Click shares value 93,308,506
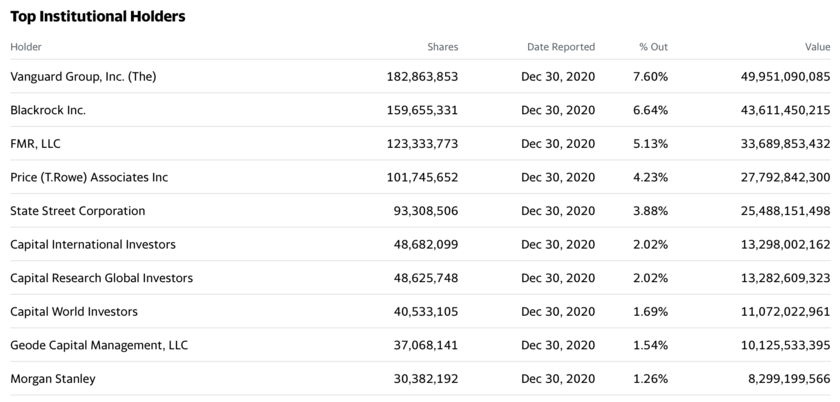Viewport: 840px width, 402px height. pyautogui.click(x=426, y=211)
